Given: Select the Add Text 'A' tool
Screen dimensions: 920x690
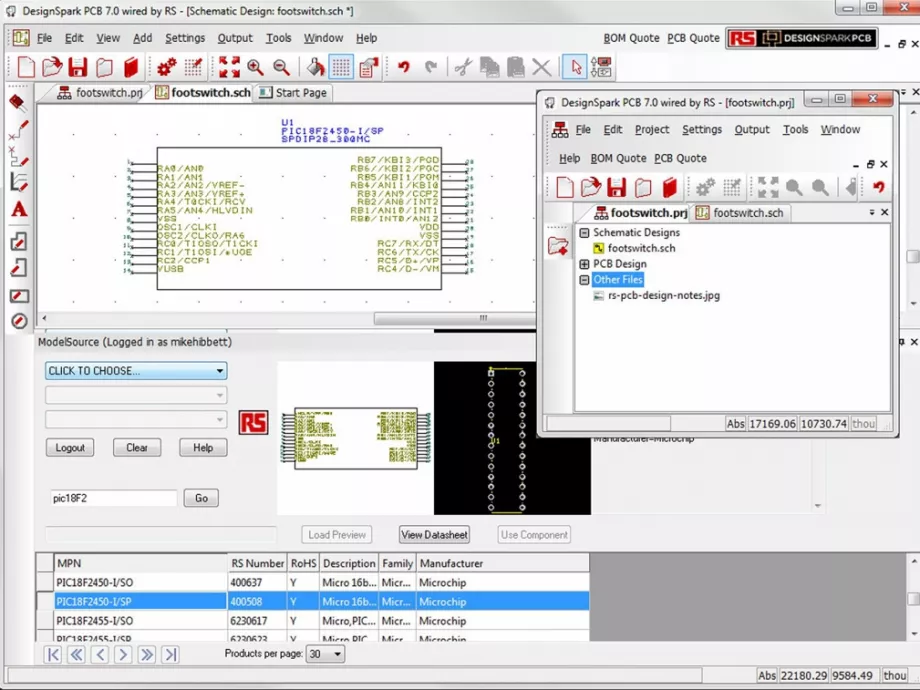Looking at the screenshot, I should pos(19,209).
